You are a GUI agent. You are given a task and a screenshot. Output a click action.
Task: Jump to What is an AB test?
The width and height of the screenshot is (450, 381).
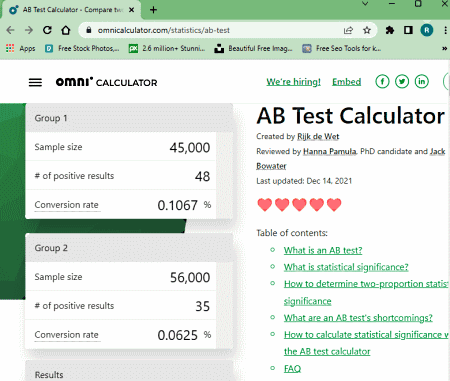click(323, 250)
